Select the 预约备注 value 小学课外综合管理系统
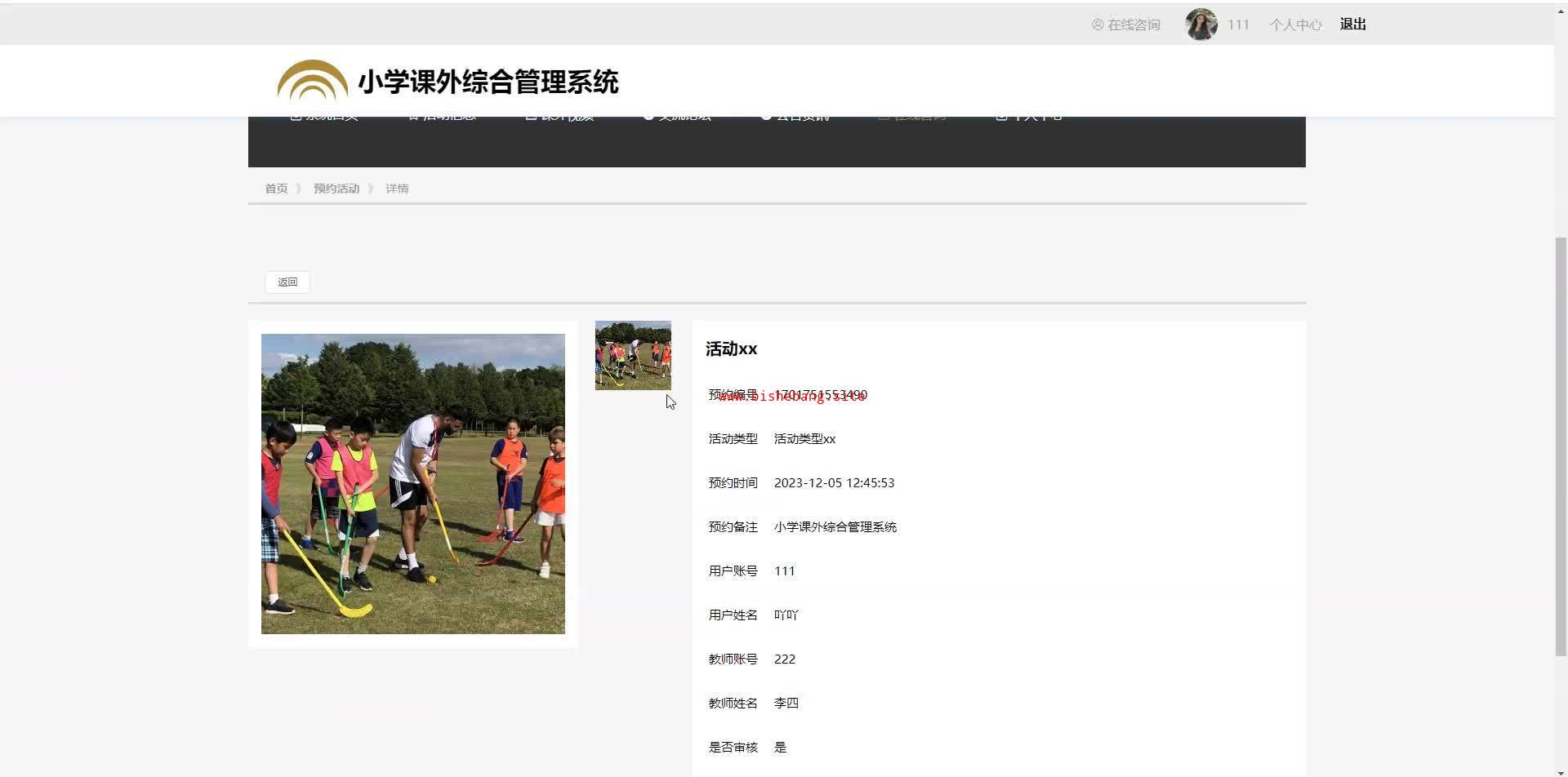The width and height of the screenshot is (1568, 777). point(835,527)
